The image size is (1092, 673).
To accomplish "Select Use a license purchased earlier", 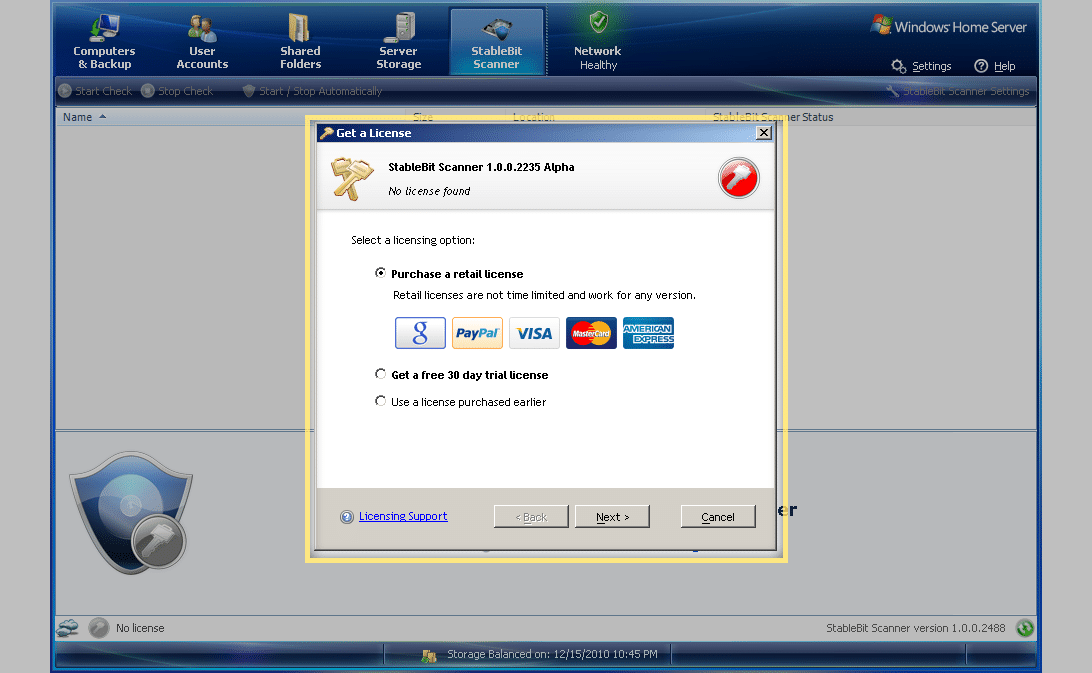I will pyautogui.click(x=381, y=401).
